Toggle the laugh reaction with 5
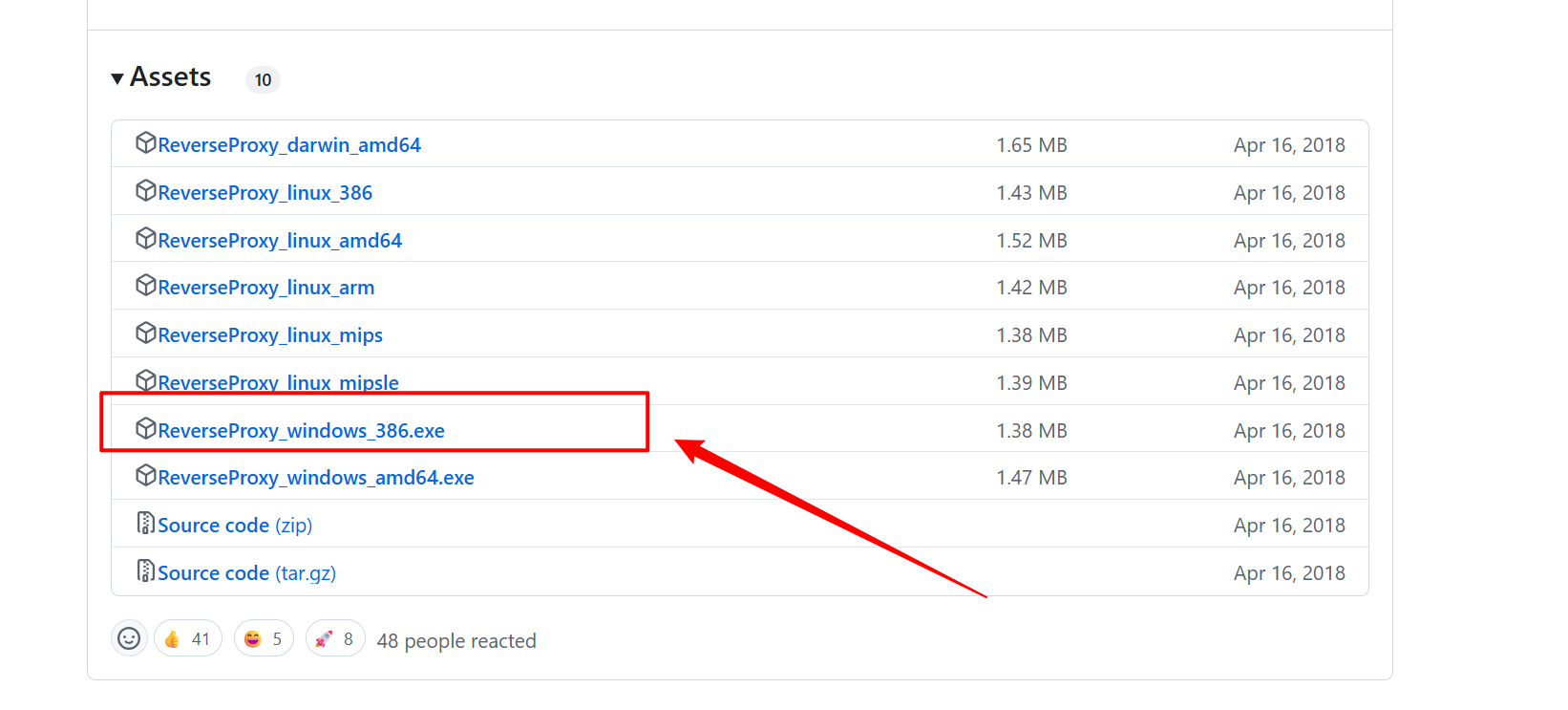Image resolution: width=1568 pixels, height=710 pixels. coord(264,638)
